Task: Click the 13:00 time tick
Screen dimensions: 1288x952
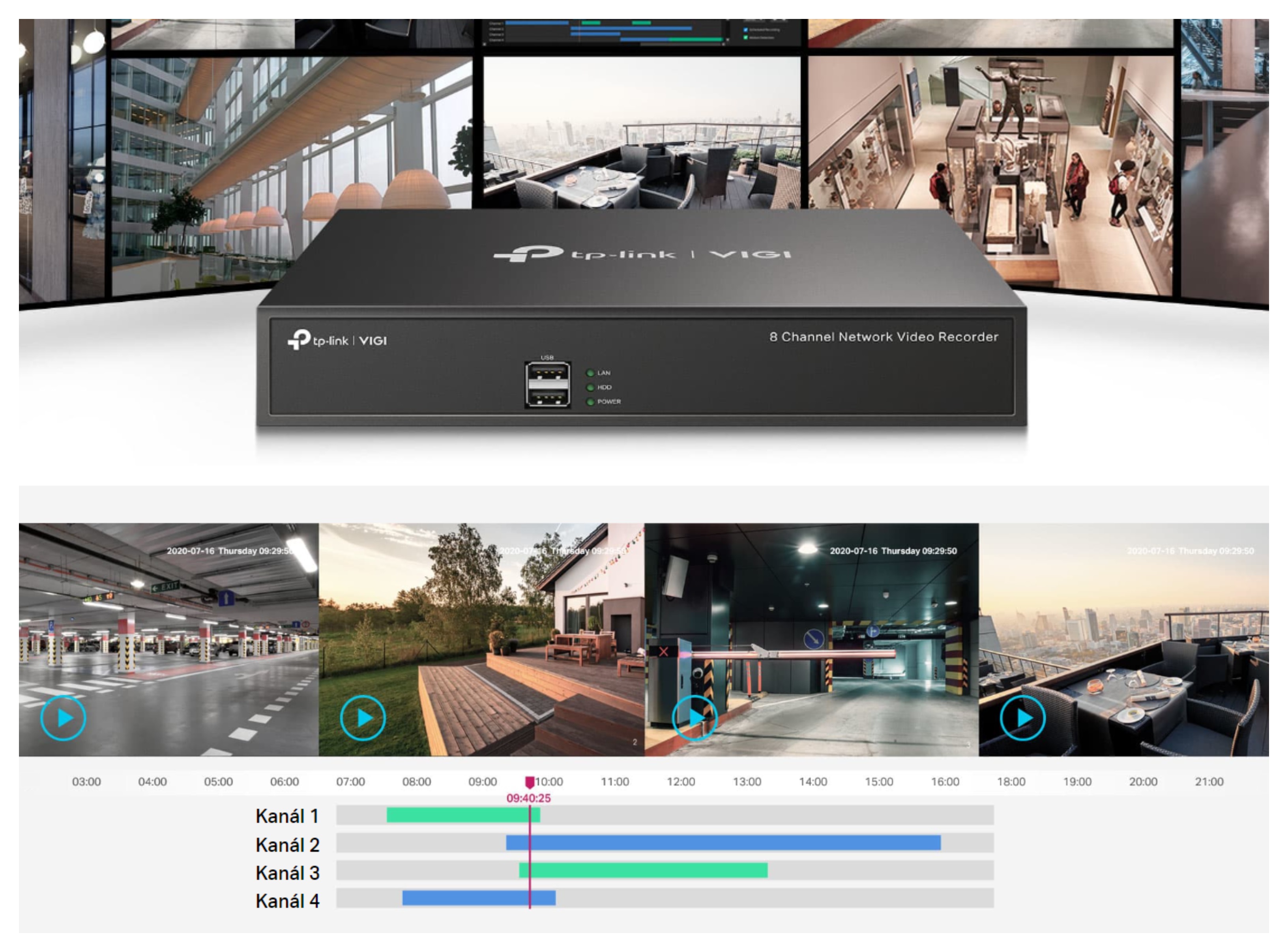Action: pos(747,782)
